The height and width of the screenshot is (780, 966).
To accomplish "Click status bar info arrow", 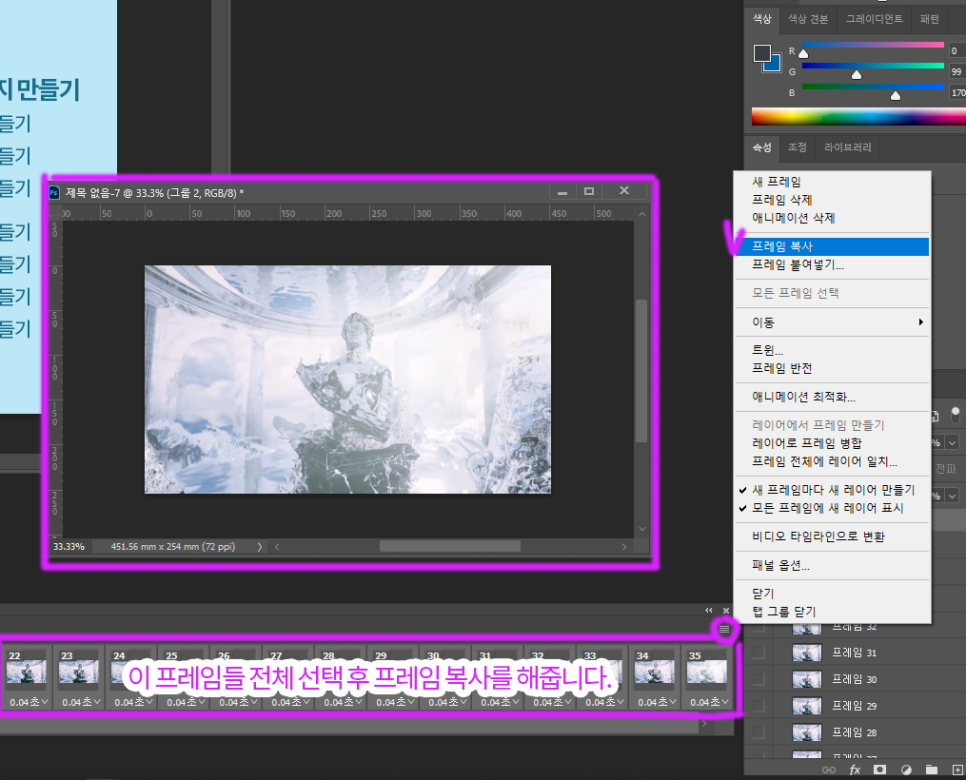I will (259, 546).
